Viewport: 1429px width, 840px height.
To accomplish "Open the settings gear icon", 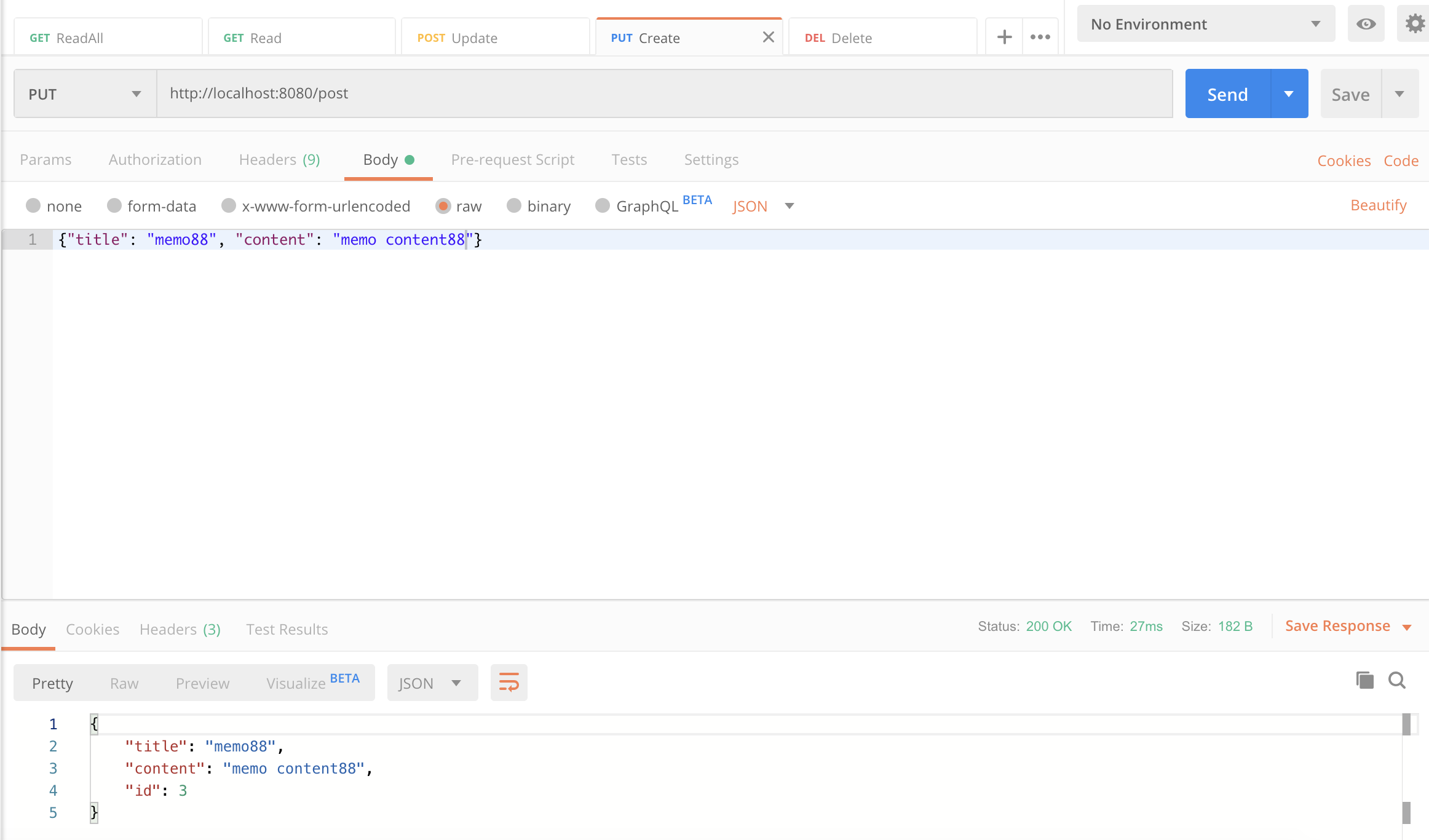I will tap(1415, 24).
